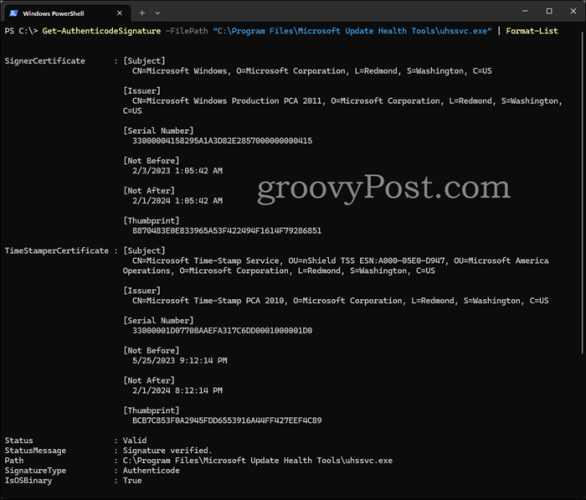Click the serial number ending in 0415
The width and height of the screenshot is (586, 500).
[x=222, y=141]
